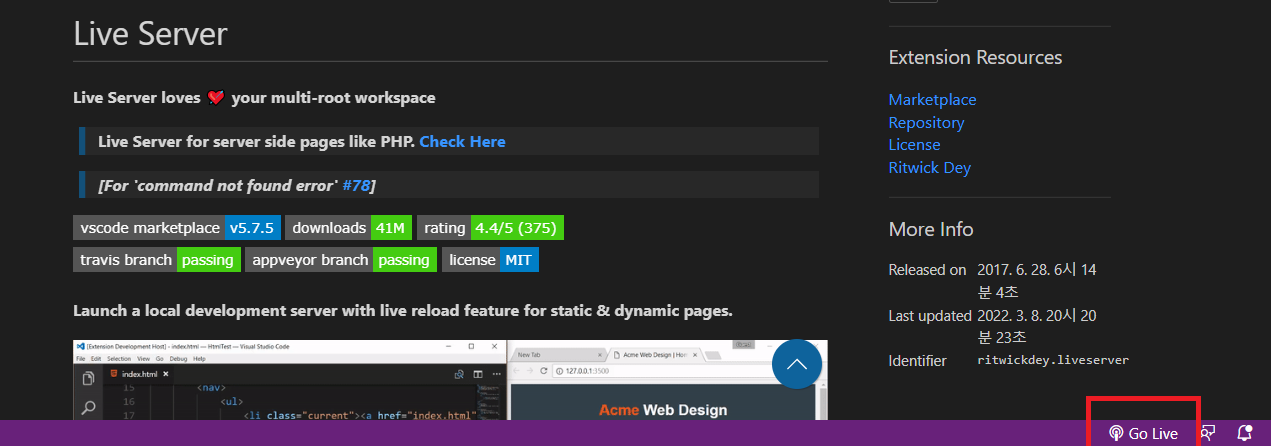Open the Marketplace resource link
1271x446 pixels.
tap(932, 99)
